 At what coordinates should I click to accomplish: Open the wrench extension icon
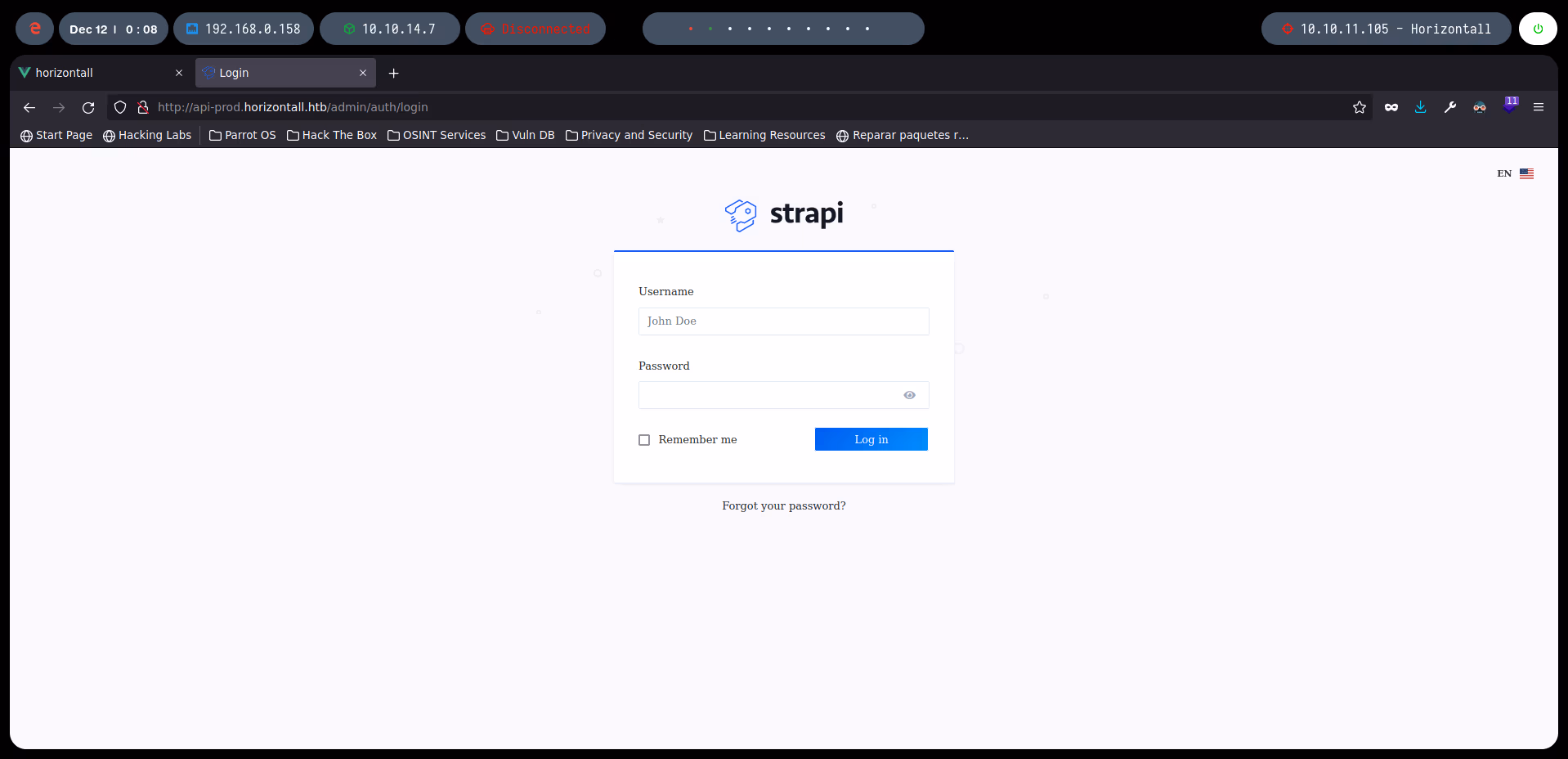pyautogui.click(x=1450, y=107)
